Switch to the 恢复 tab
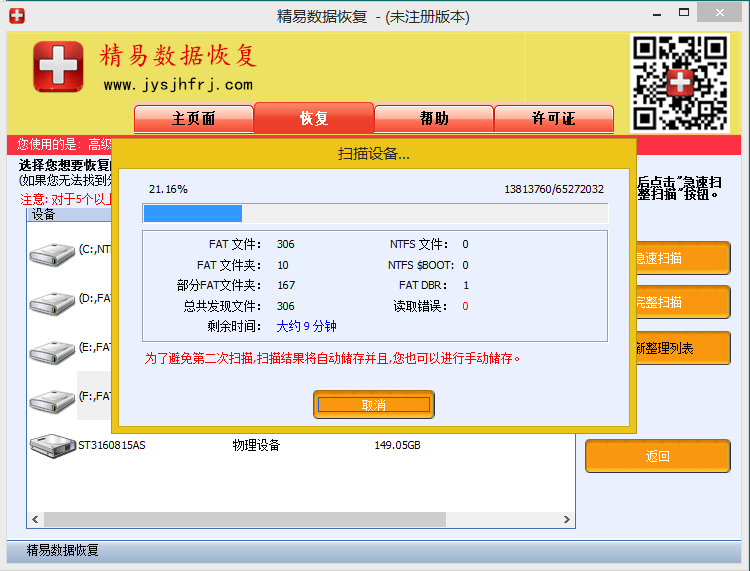 [314, 118]
